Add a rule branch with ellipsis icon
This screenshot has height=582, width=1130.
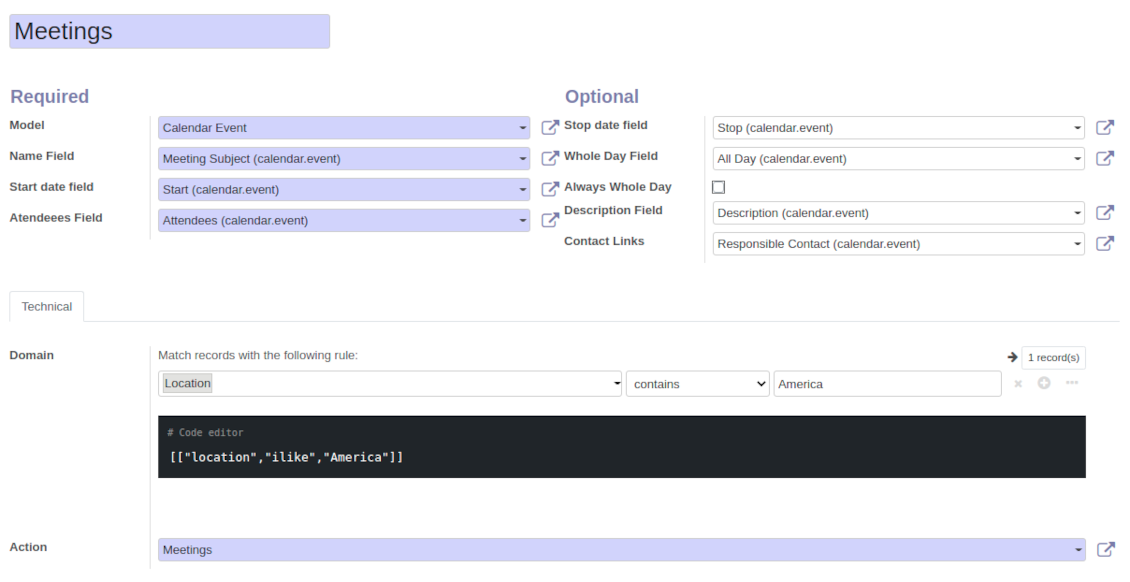(x=1071, y=383)
